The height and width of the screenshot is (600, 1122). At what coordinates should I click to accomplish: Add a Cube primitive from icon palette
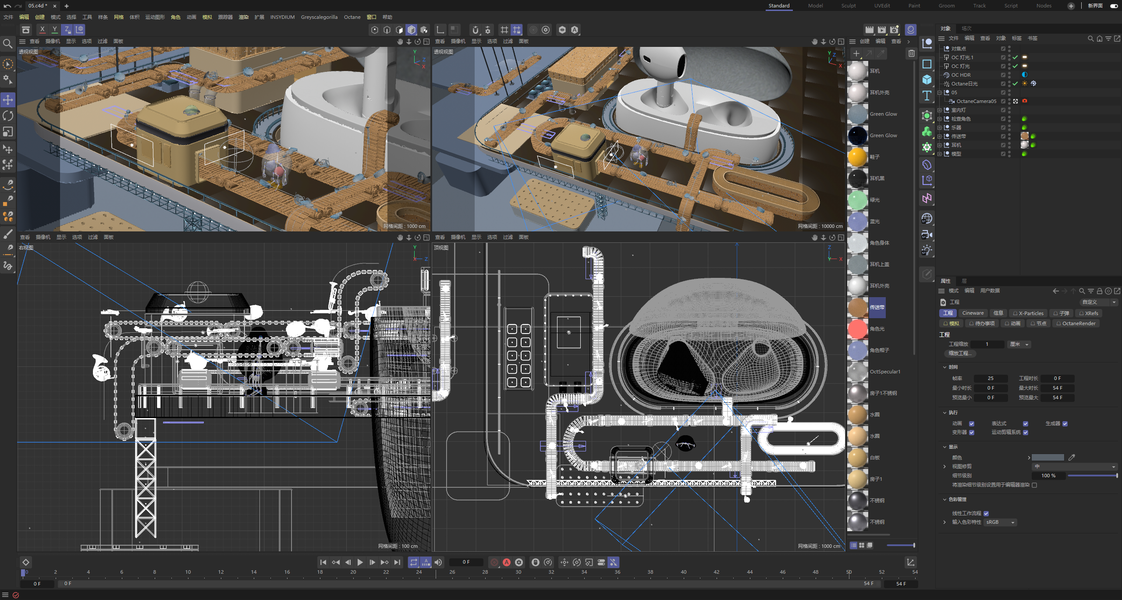pyautogui.click(x=927, y=79)
